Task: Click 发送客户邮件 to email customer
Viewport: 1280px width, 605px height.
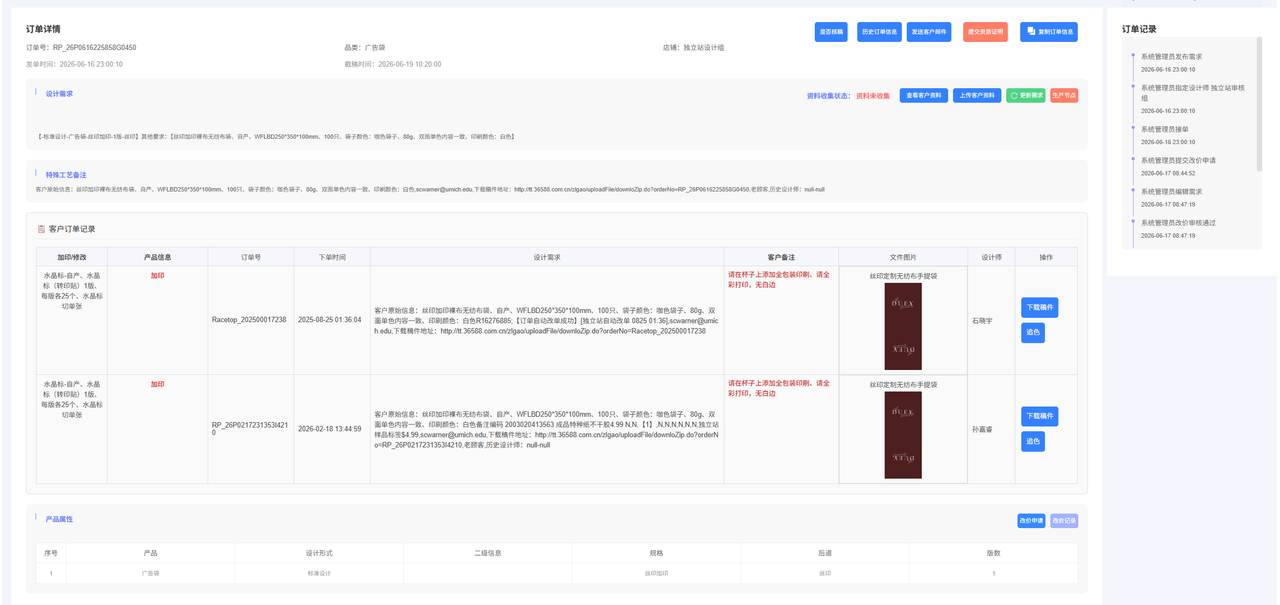Action: pyautogui.click(x=930, y=32)
